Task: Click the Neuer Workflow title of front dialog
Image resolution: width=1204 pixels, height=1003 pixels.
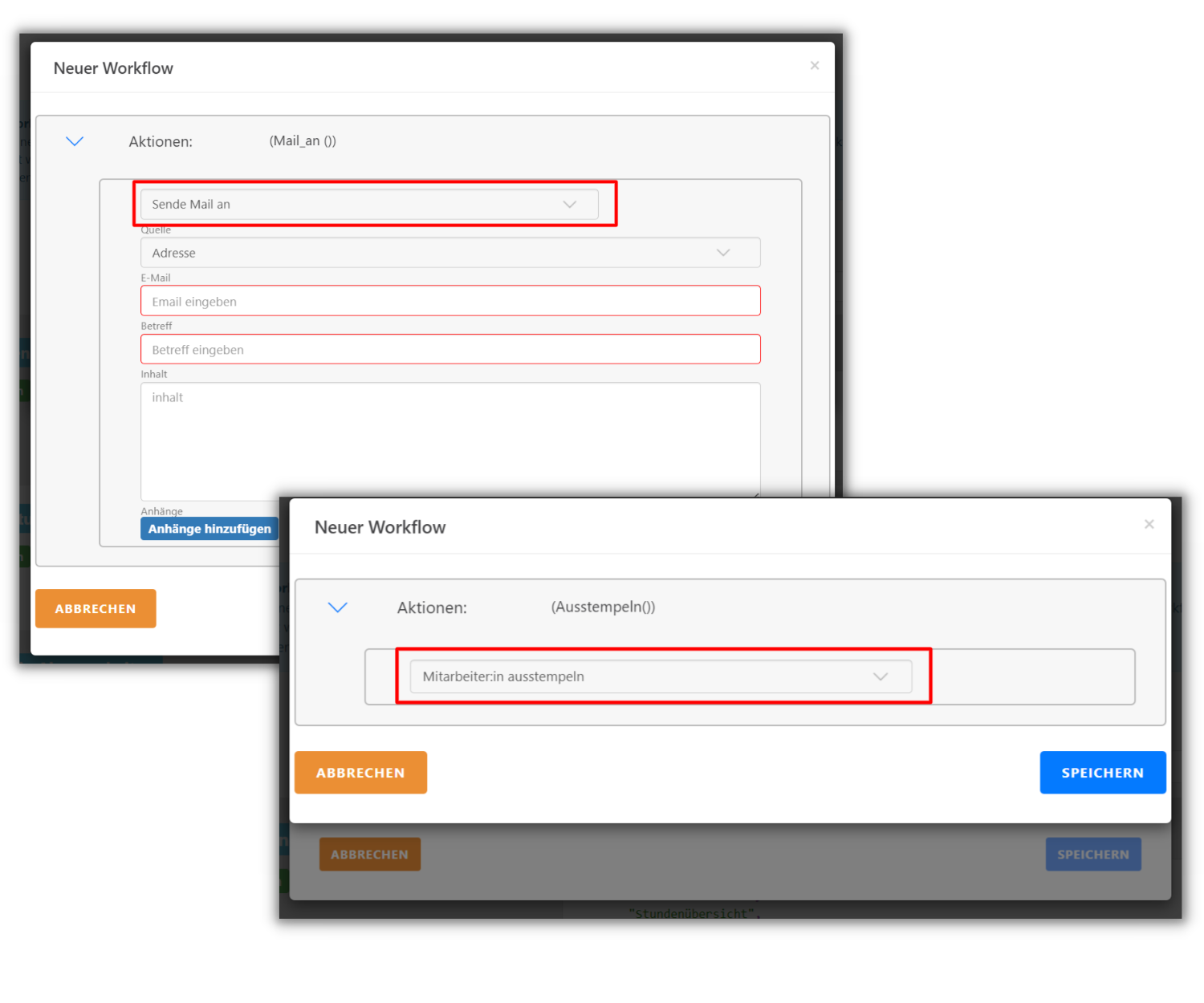Action: 380,527
